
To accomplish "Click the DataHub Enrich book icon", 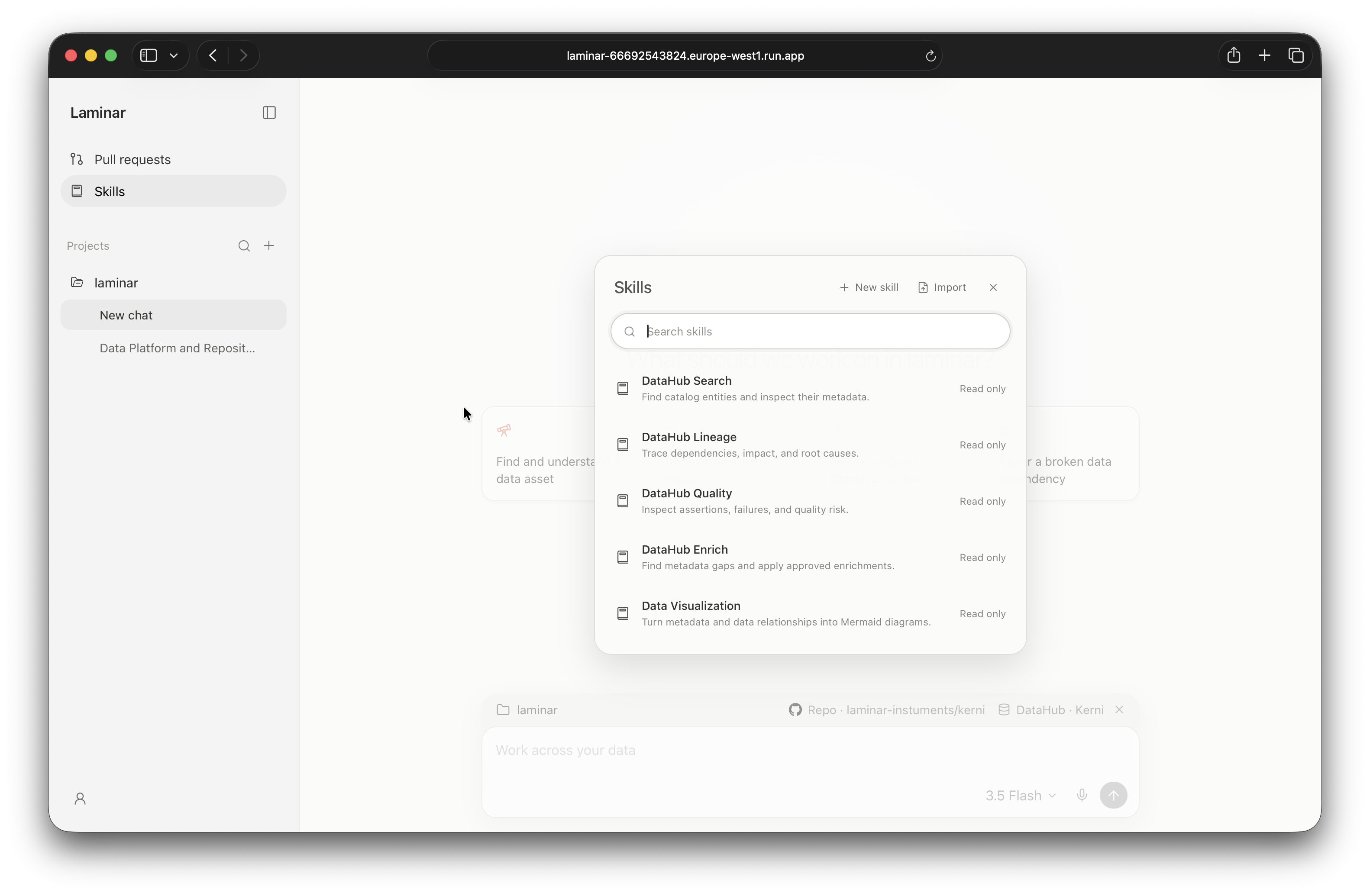I will [622, 557].
